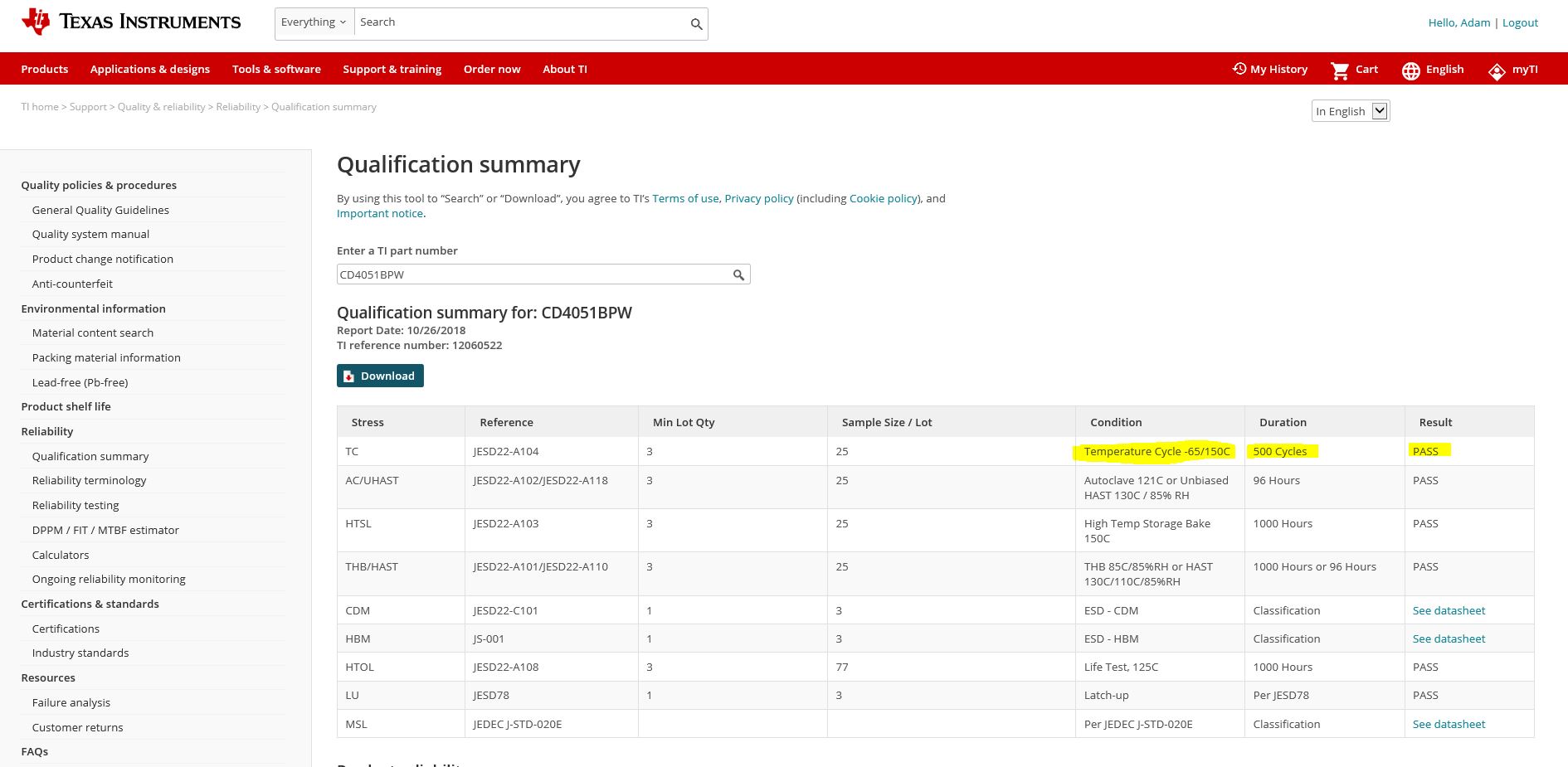The height and width of the screenshot is (767, 1568).
Task: Open General Quality Guidelines in sidebar
Action: (100, 210)
